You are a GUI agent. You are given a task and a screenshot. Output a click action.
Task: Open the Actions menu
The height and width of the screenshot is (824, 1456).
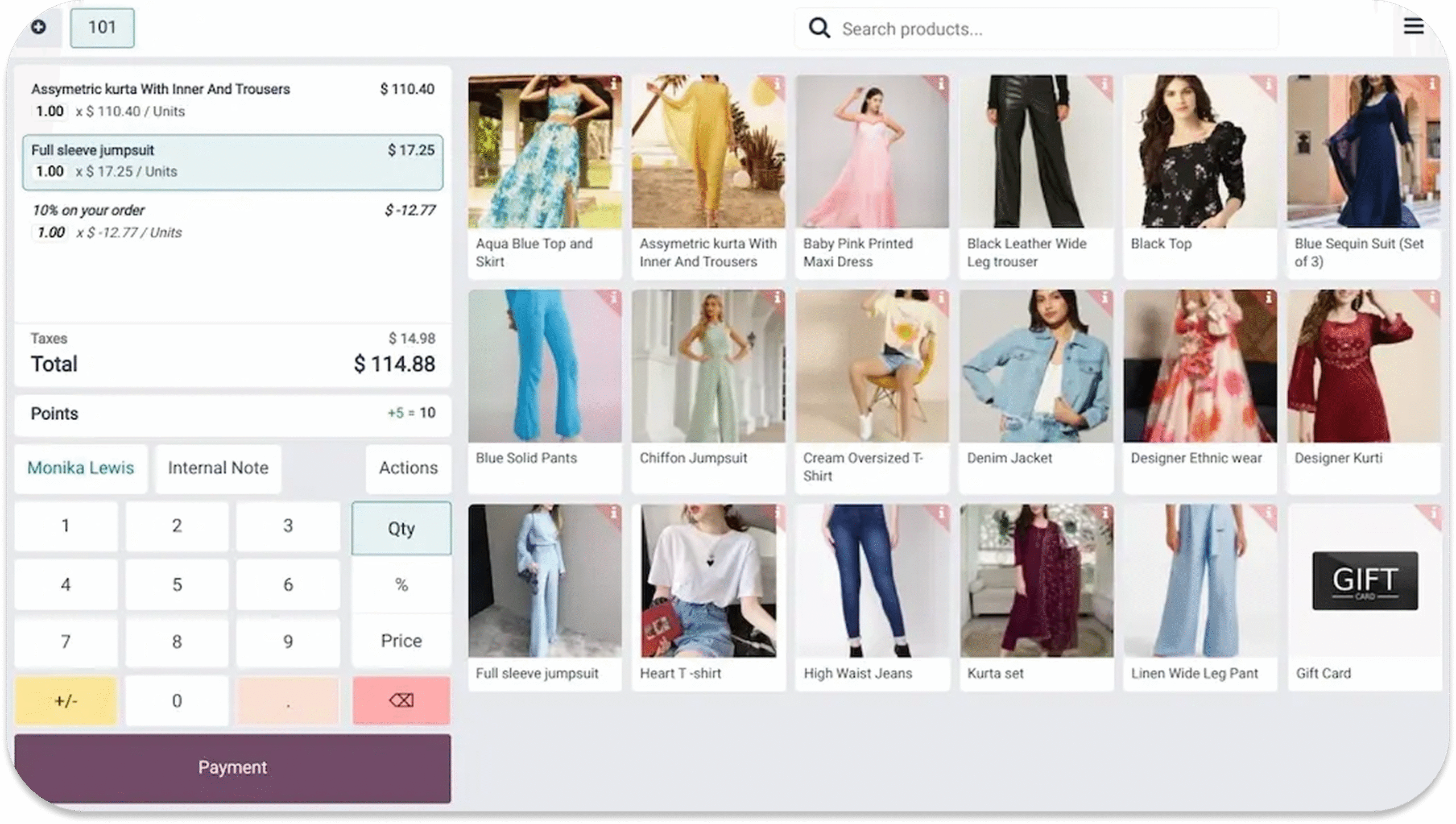[408, 468]
